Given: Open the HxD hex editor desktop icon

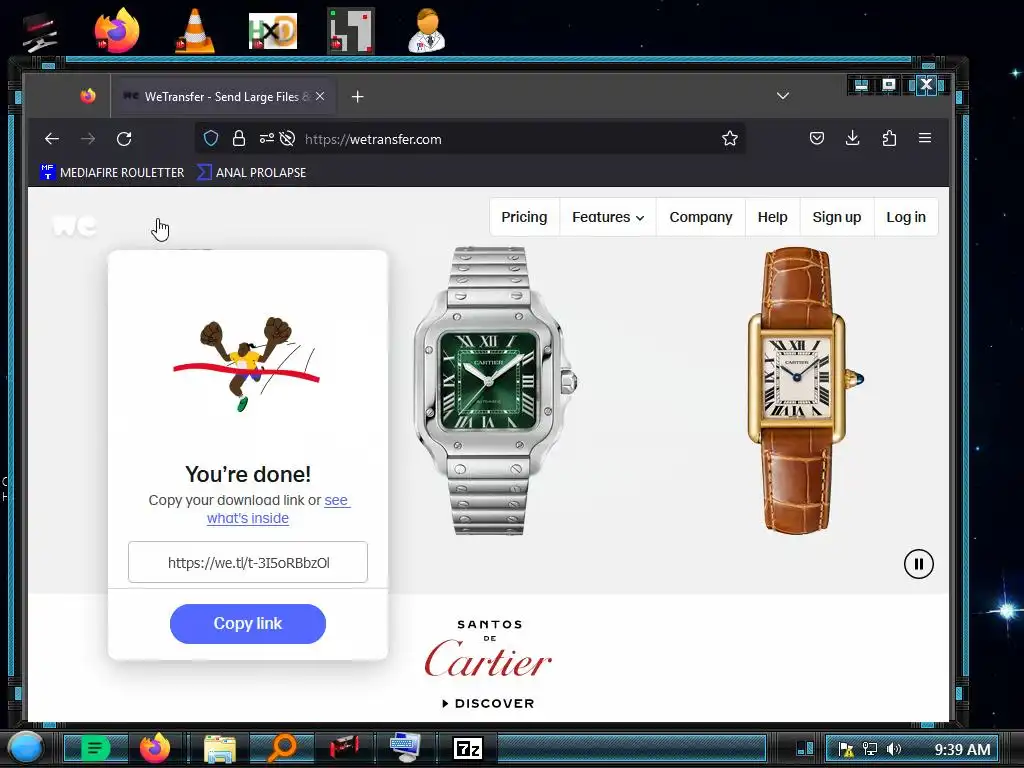Looking at the screenshot, I should pos(272,31).
